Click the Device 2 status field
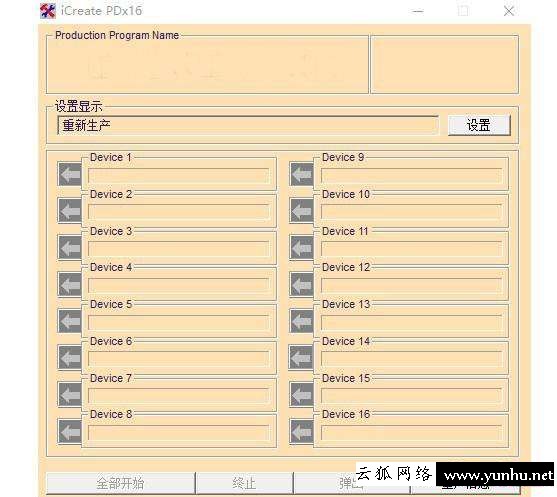The width and height of the screenshot is (557, 497). click(179, 212)
